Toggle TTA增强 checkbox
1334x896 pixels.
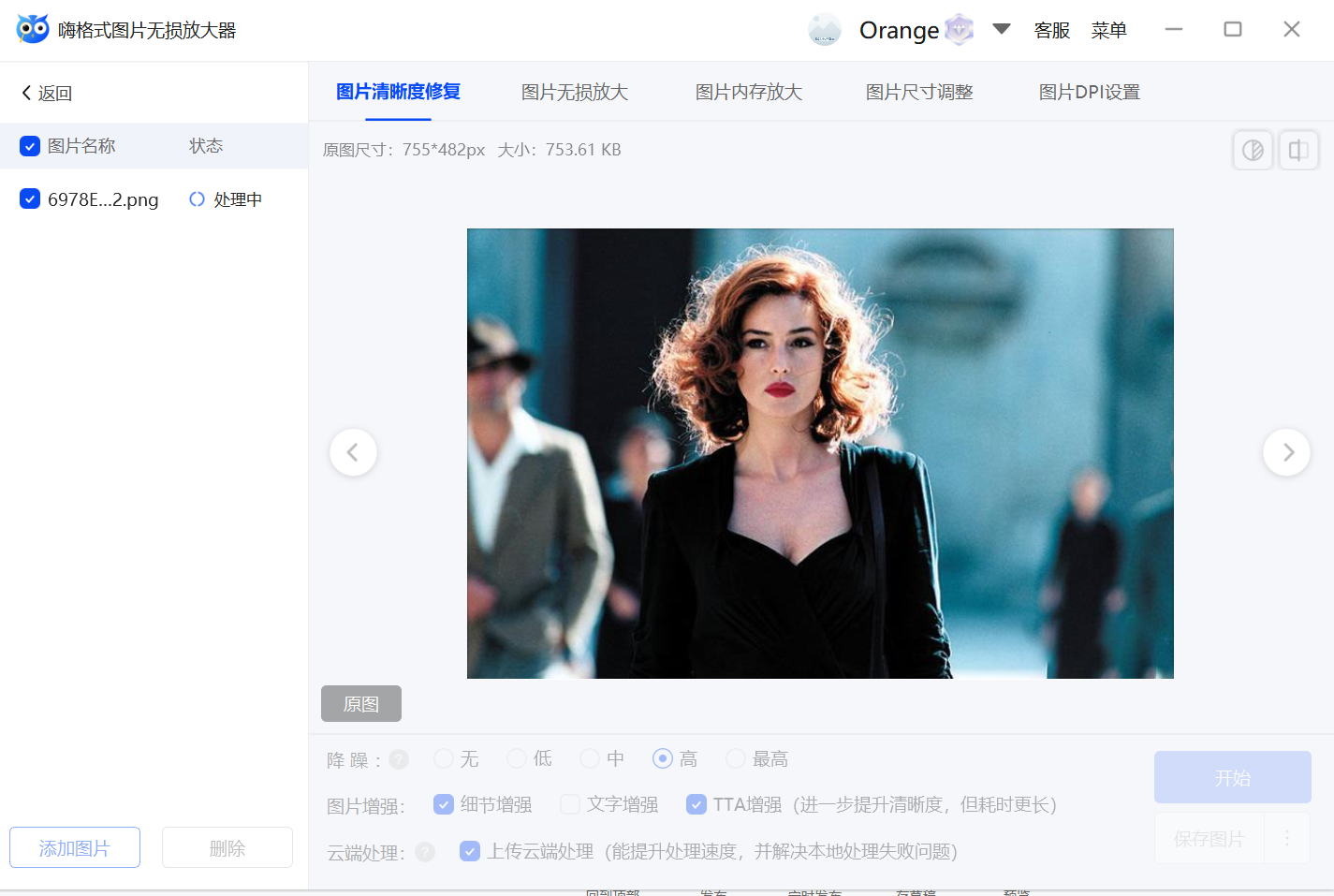click(696, 804)
